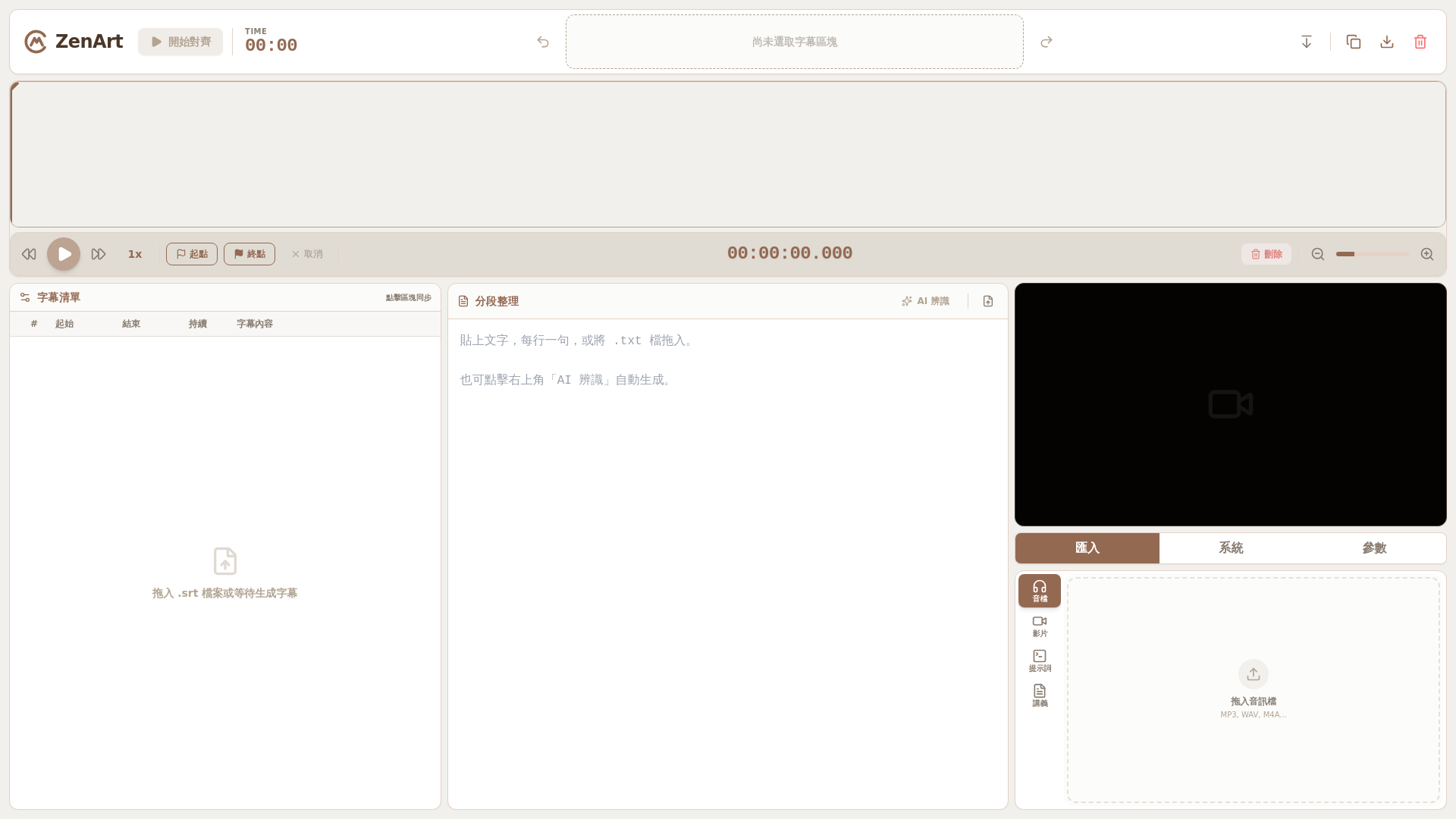This screenshot has width=1456, height=819.
Task: Click the 起點 start marker button
Action: coord(192,254)
